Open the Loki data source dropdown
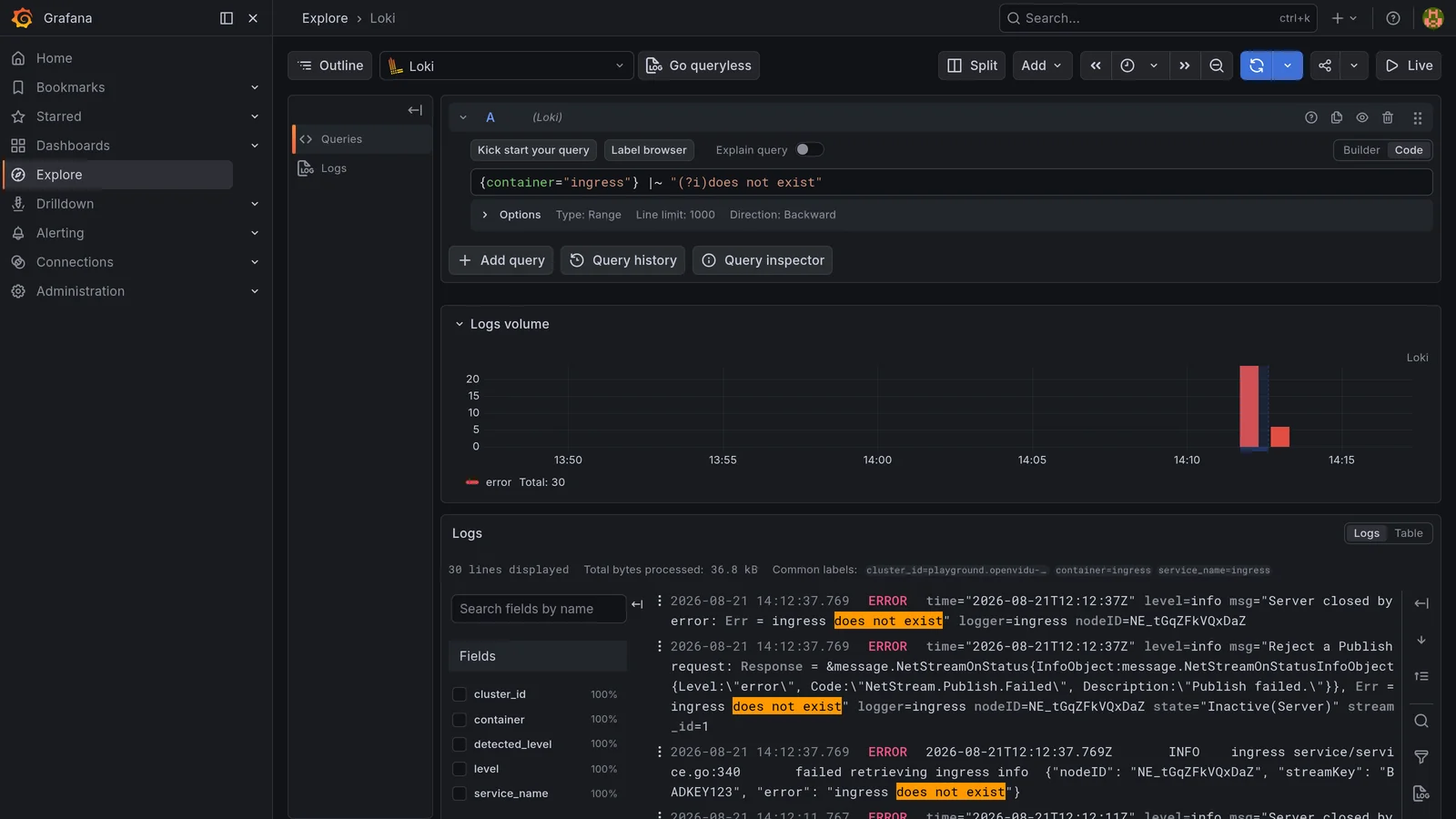 (506, 66)
